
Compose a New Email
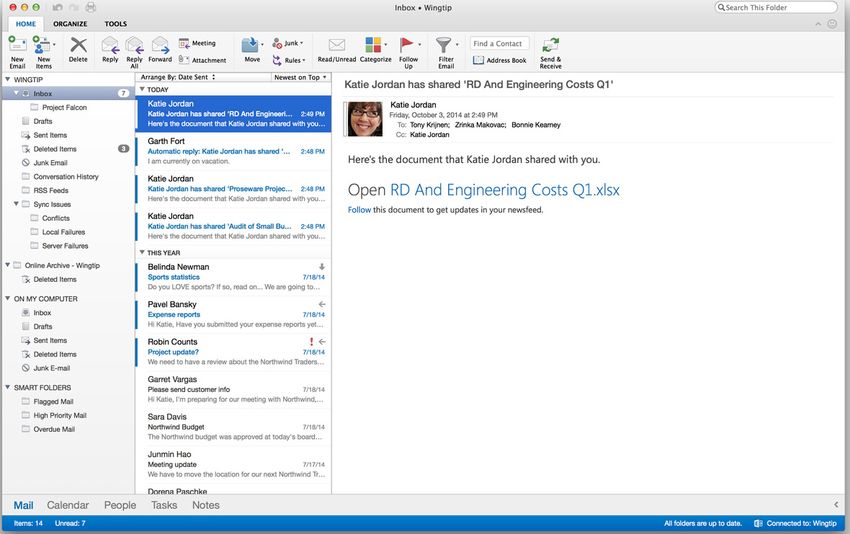[x=17, y=52]
